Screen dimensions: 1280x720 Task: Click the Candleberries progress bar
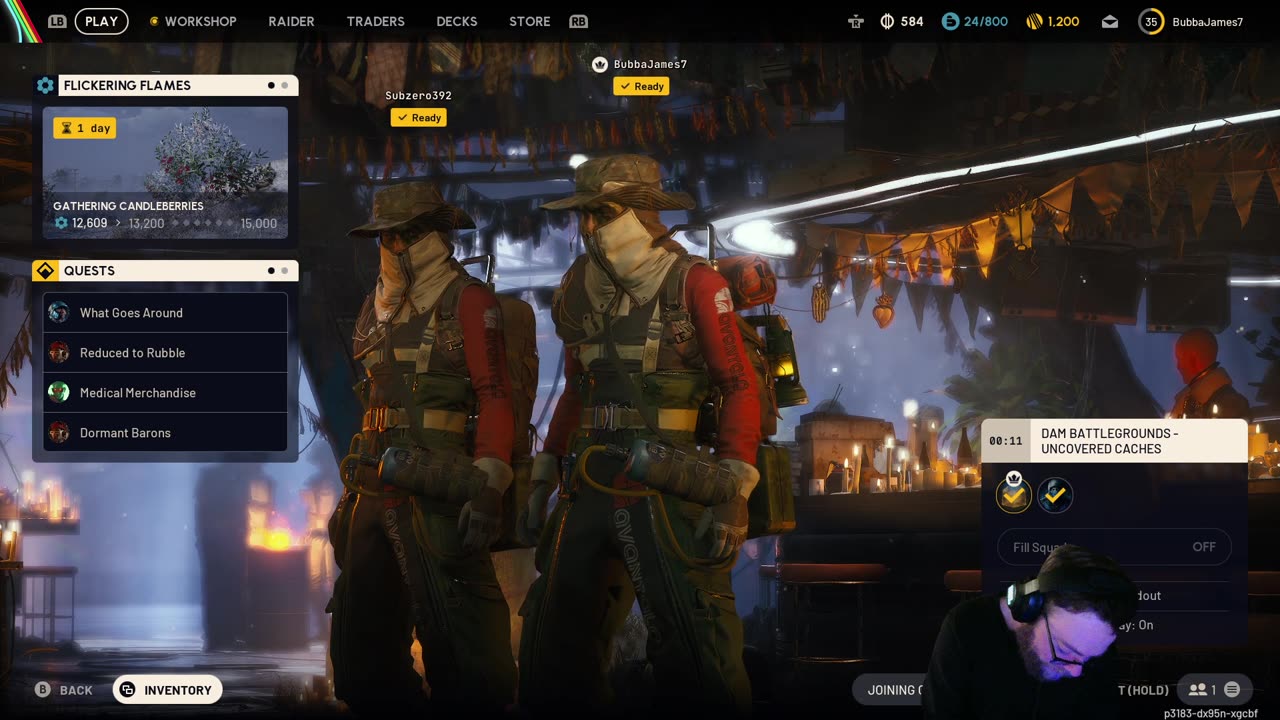pos(202,223)
